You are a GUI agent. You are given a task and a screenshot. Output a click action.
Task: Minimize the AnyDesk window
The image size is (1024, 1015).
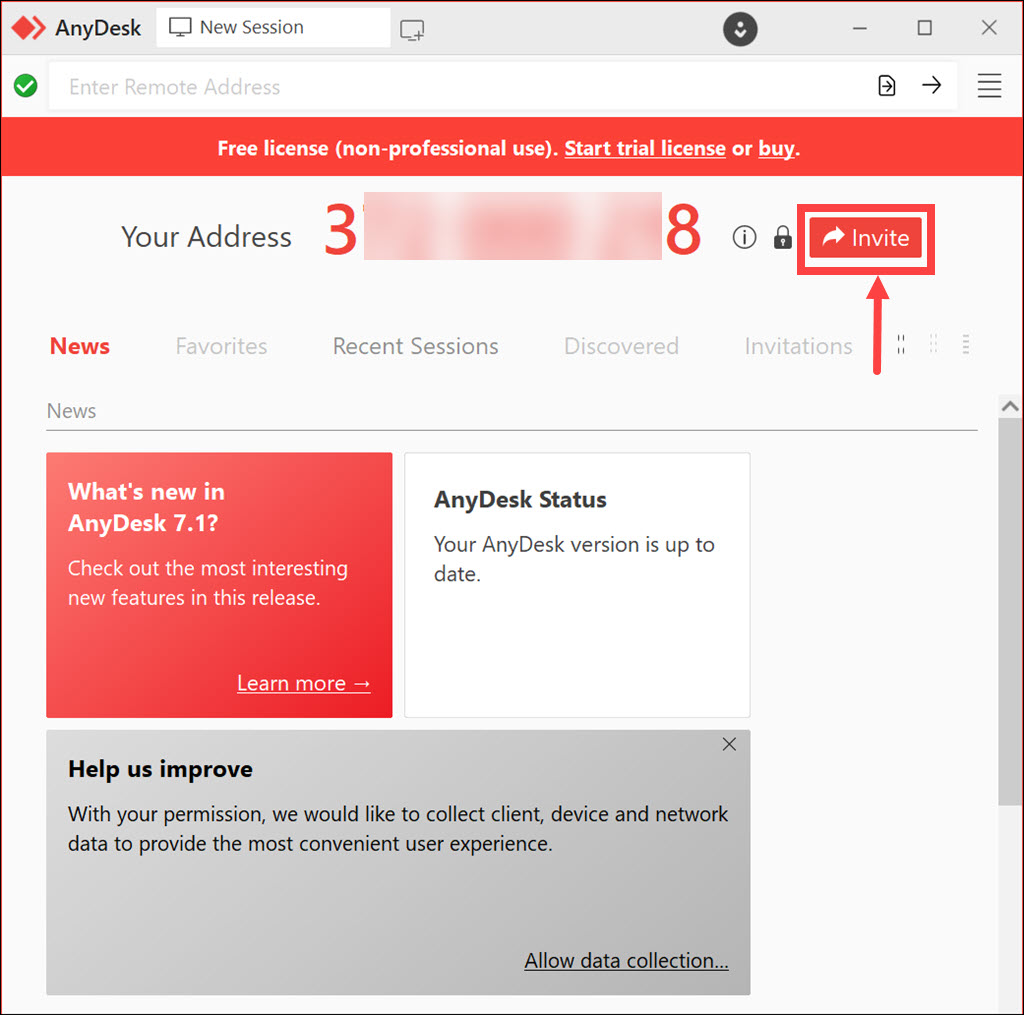(860, 28)
